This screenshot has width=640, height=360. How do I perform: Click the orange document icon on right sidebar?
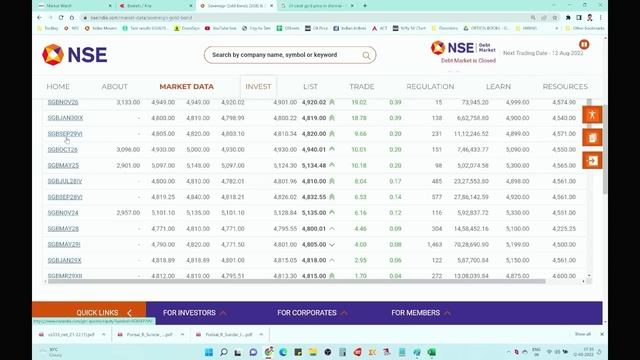coord(592,138)
